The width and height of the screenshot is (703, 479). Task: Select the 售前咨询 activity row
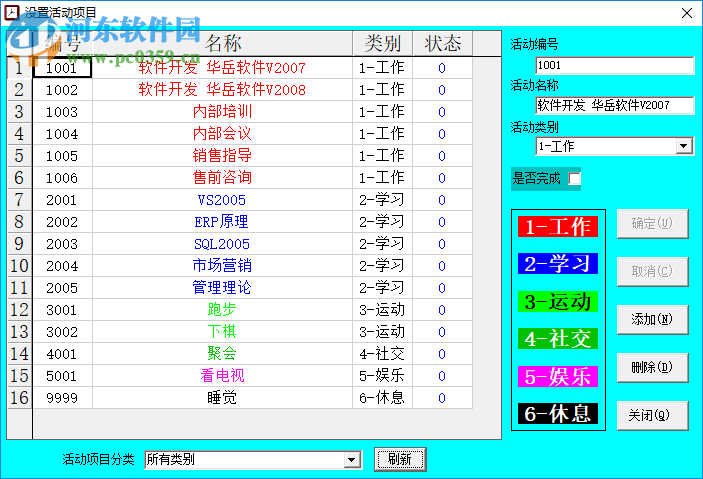click(222, 178)
